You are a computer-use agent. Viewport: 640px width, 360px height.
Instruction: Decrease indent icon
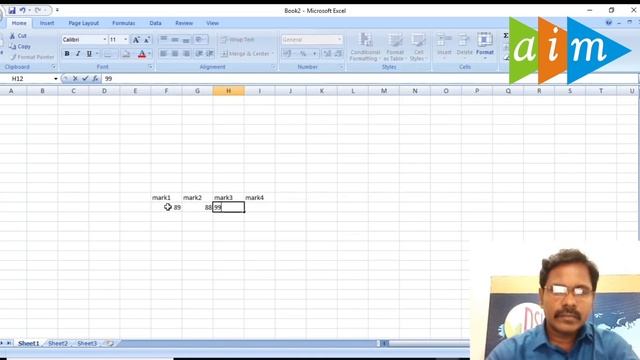[x=199, y=54]
